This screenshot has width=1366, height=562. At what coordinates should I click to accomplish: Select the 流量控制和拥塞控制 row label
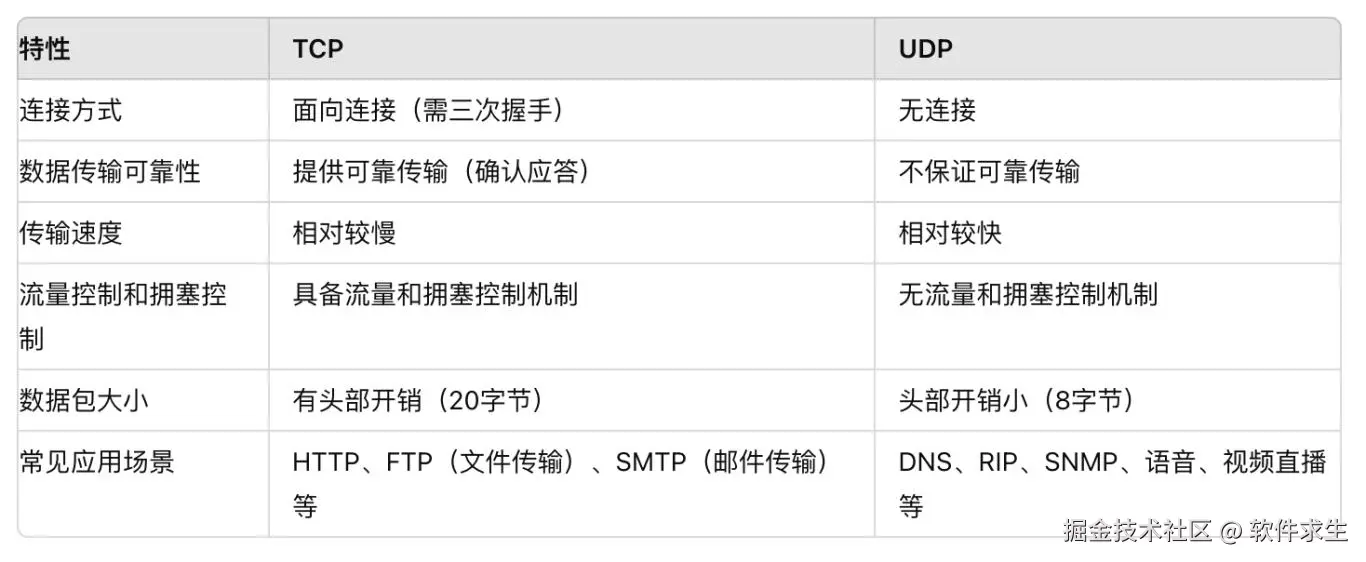(123, 316)
